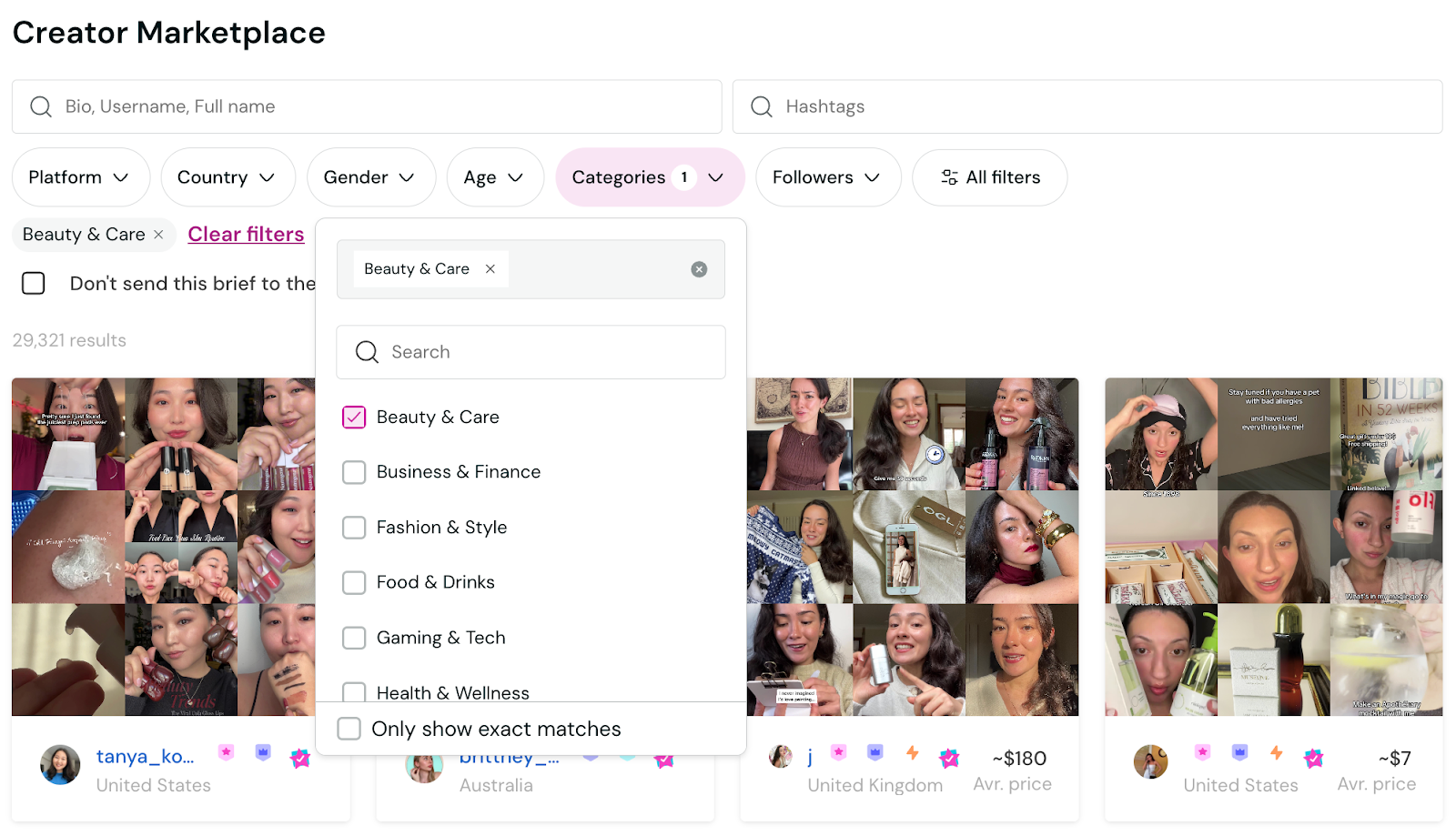Open the Platform dropdown
1456x836 pixels.
(x=80, y=177)
